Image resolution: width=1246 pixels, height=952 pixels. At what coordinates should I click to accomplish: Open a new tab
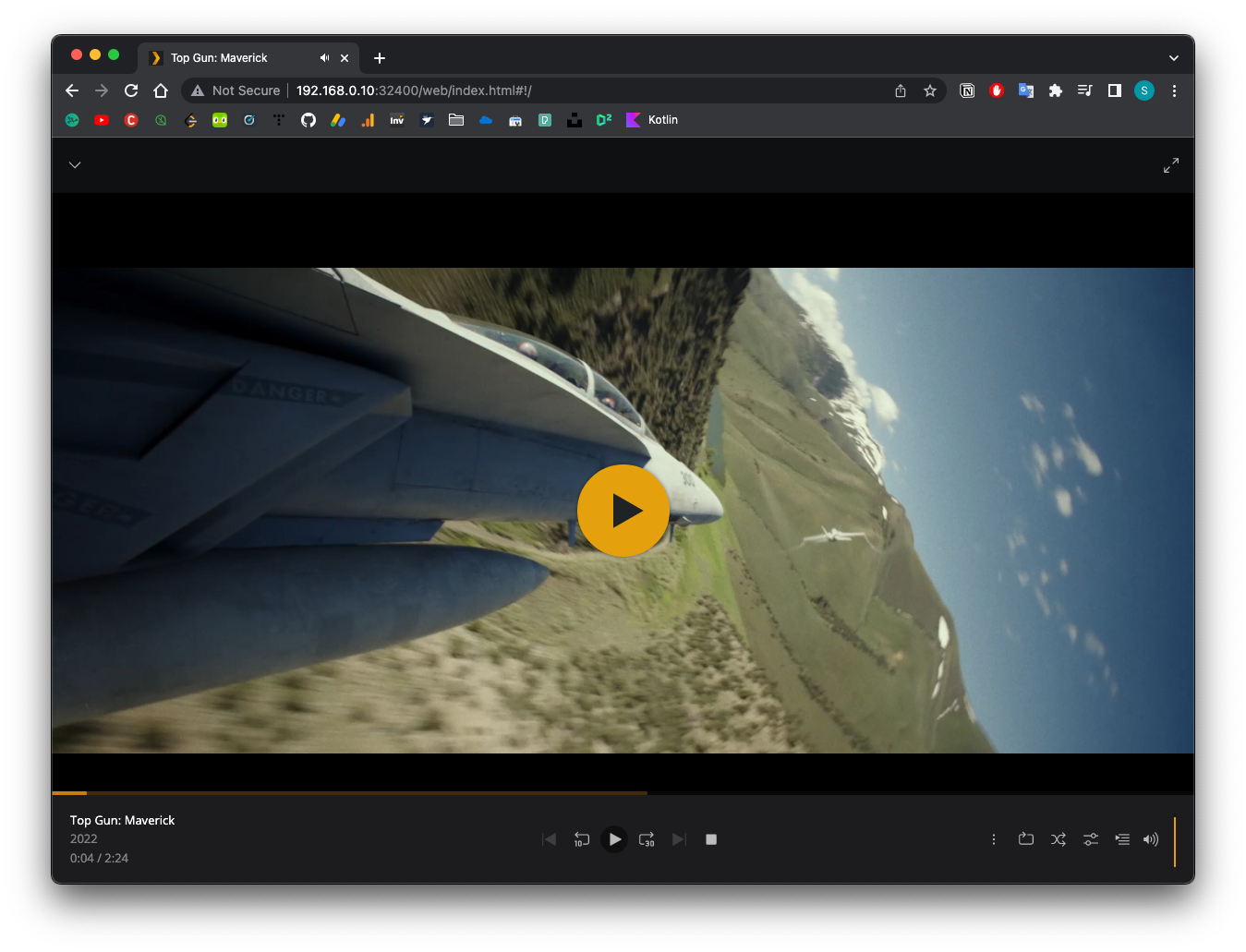point(380,58)
